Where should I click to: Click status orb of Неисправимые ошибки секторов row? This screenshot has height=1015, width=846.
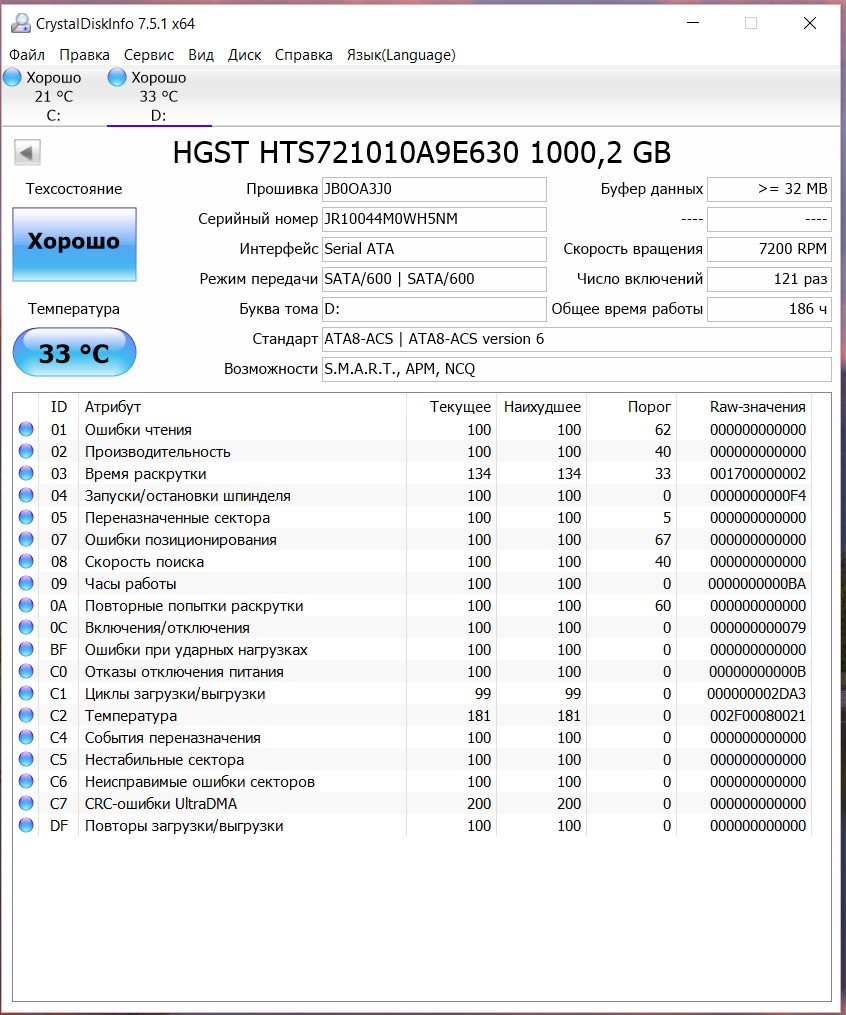[x=26, y=781]
